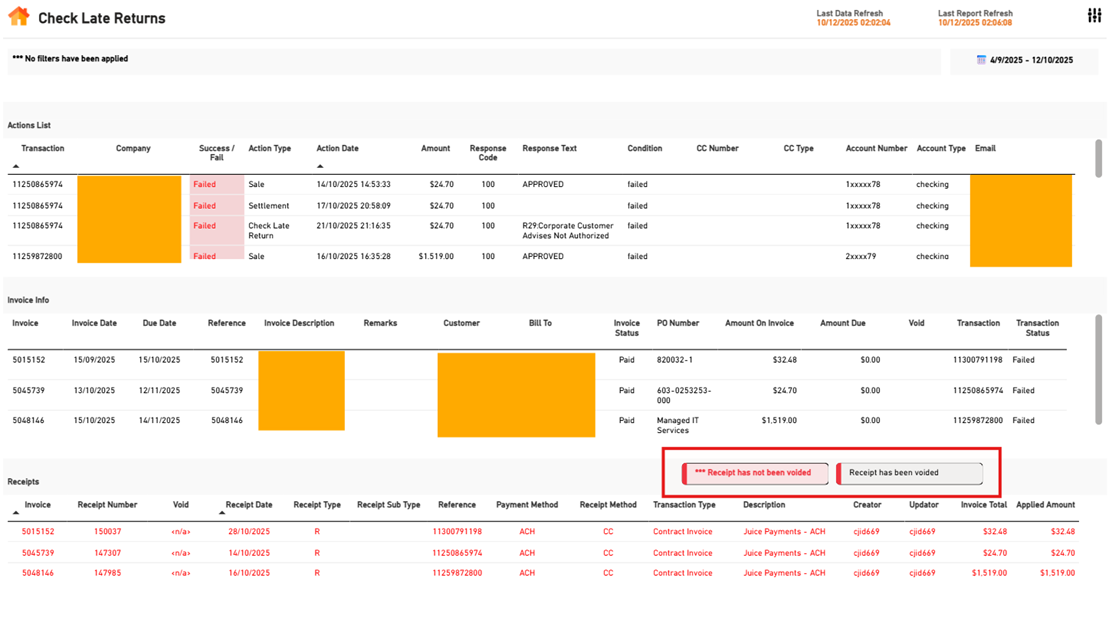The width and height of the screenshot is (1112, 617).
Task: Select transaction 11300791198 in Invoice Info
Action: point(977,360)
